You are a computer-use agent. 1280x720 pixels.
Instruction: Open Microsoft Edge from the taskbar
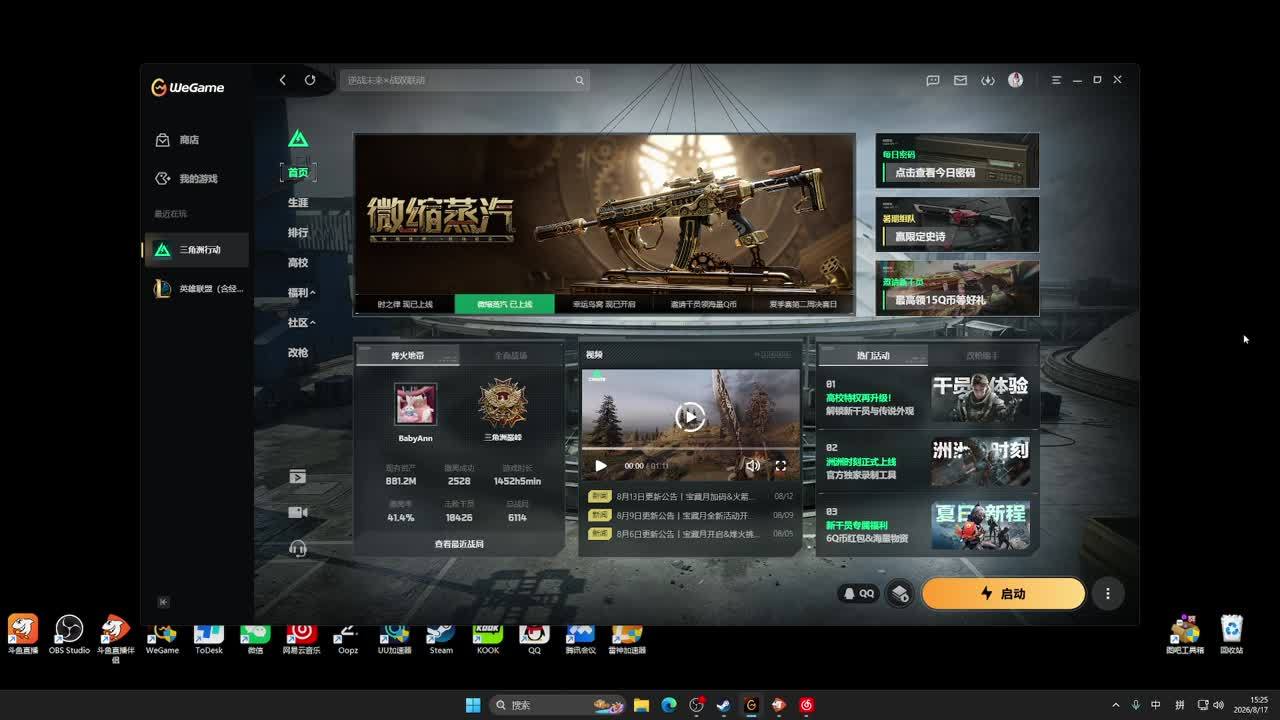pos(669,705)
